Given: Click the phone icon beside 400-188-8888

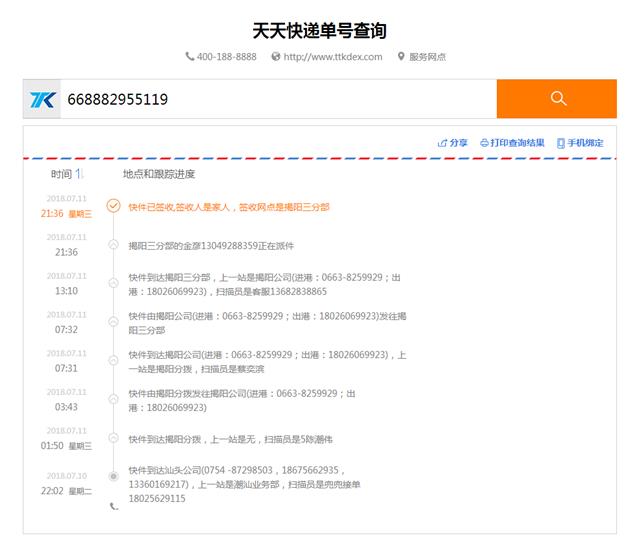Looking at the screenshot, I should click(x=189, y=56).
